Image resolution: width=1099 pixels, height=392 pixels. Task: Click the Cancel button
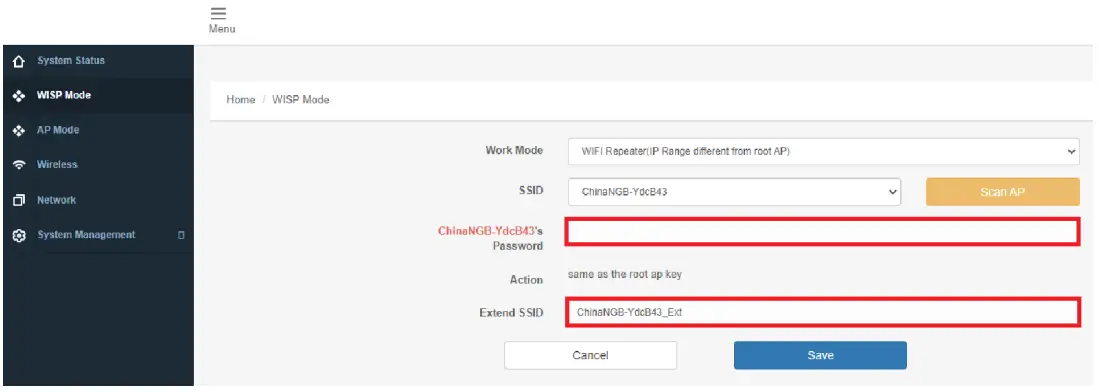point(590,356)
